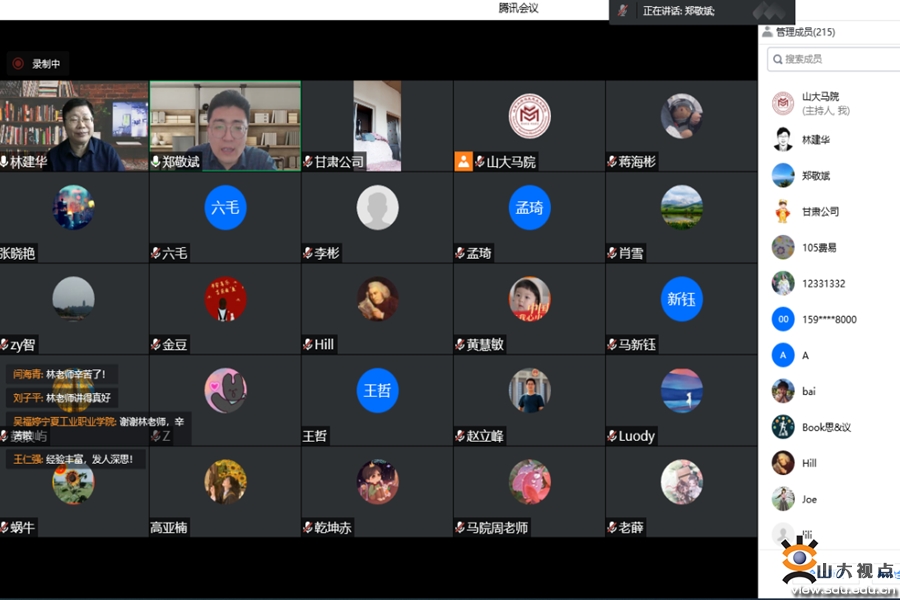Select member 105萧易 in the list
Image resolution: width=900 pixels, height=600 pixels.
pyautogui.click(x=818, y=248)
